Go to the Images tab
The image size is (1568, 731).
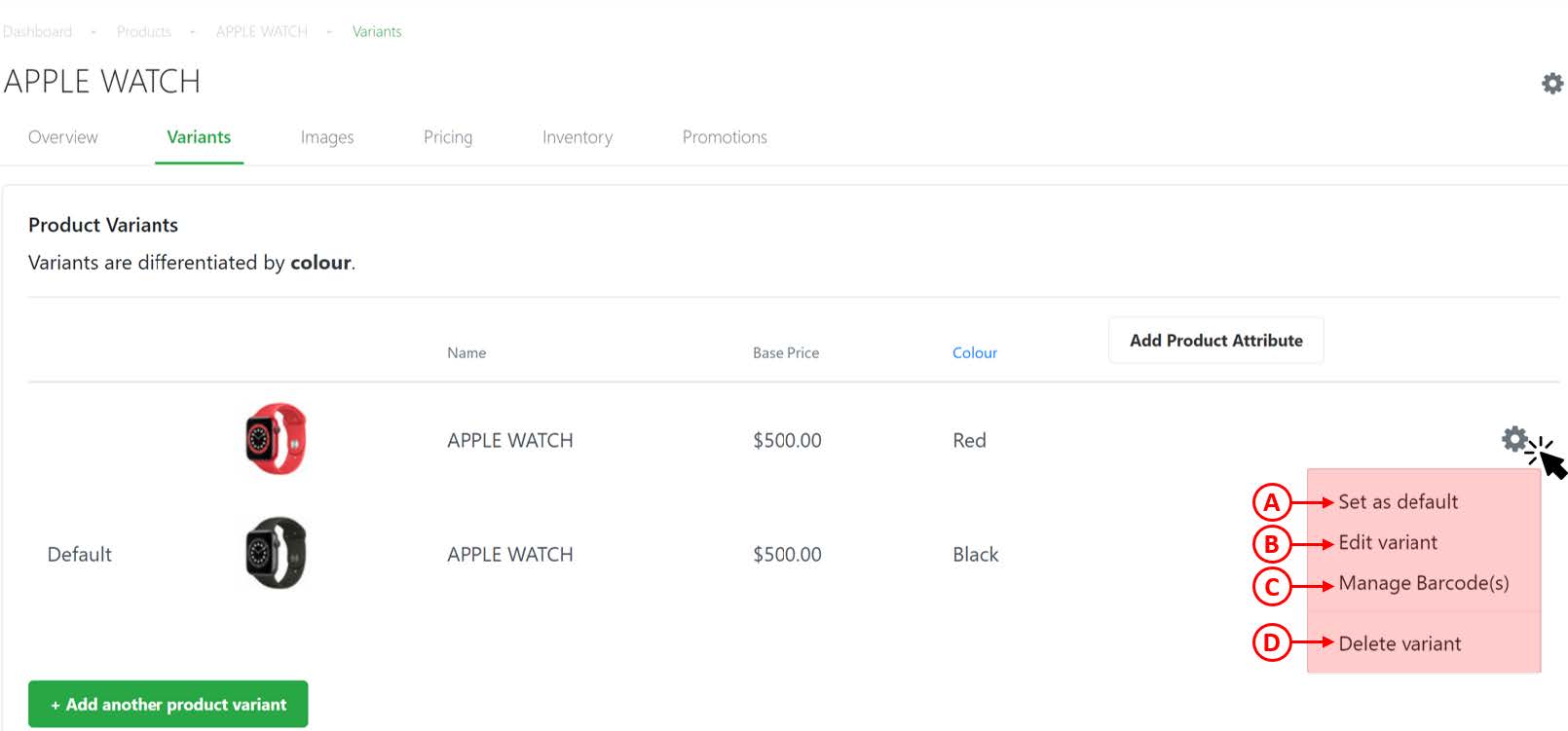point(327,137)
